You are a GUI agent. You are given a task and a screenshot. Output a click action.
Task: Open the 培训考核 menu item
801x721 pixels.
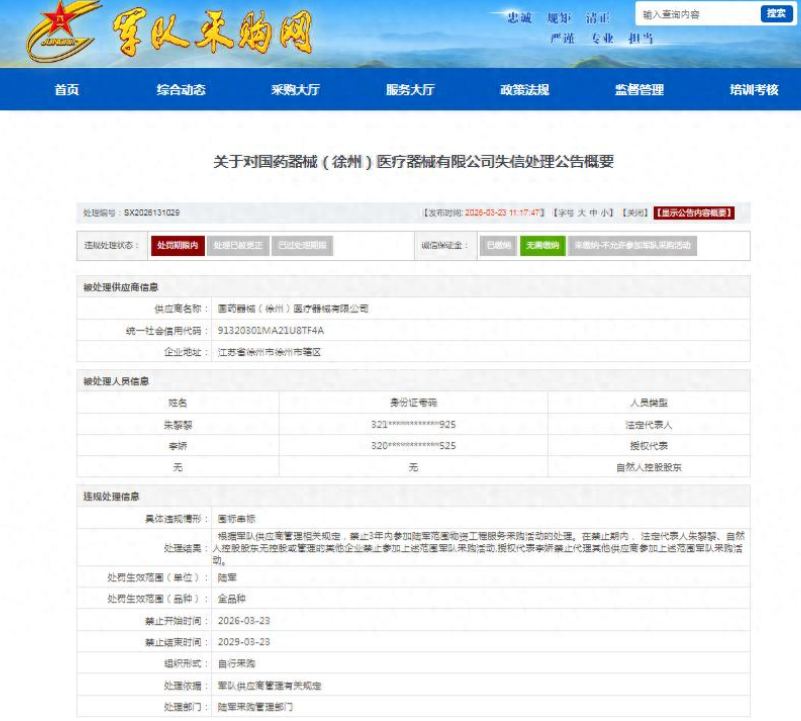click(x=753, y=90)
